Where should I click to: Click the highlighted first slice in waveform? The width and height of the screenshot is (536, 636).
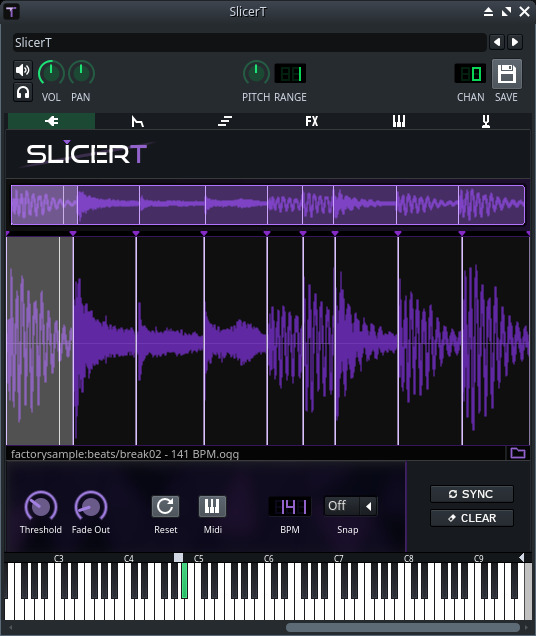[x=40, y=341]
